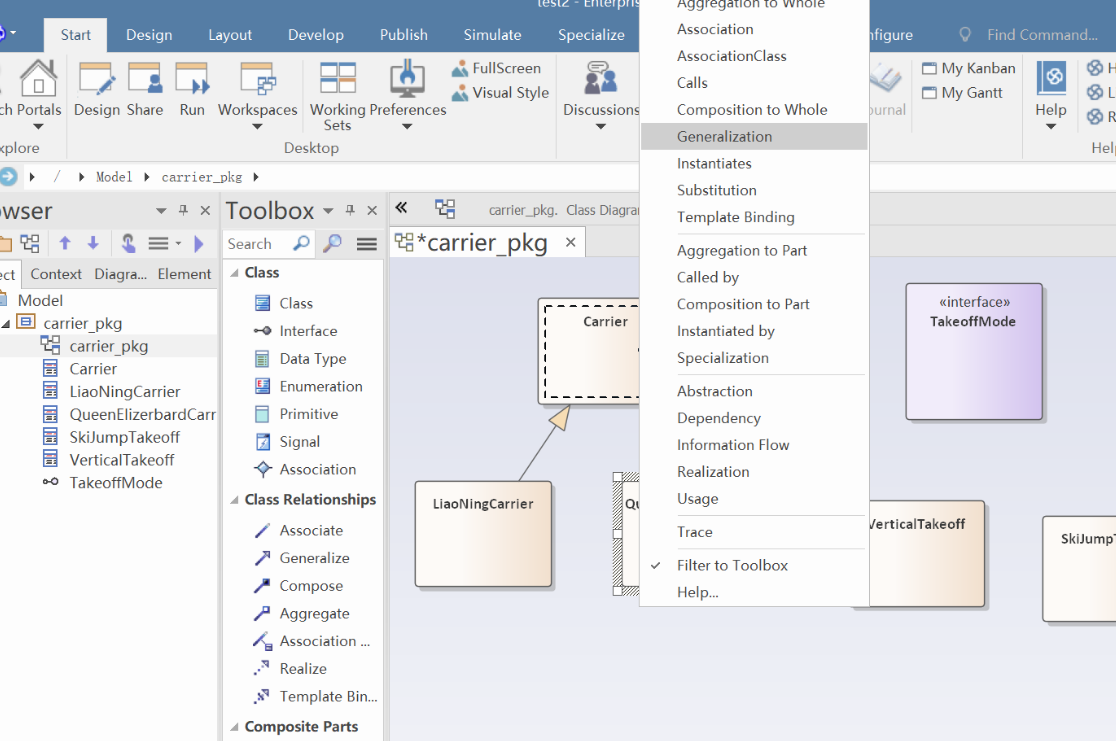Expand the Help dropdown arrow

pos(1051,127)
